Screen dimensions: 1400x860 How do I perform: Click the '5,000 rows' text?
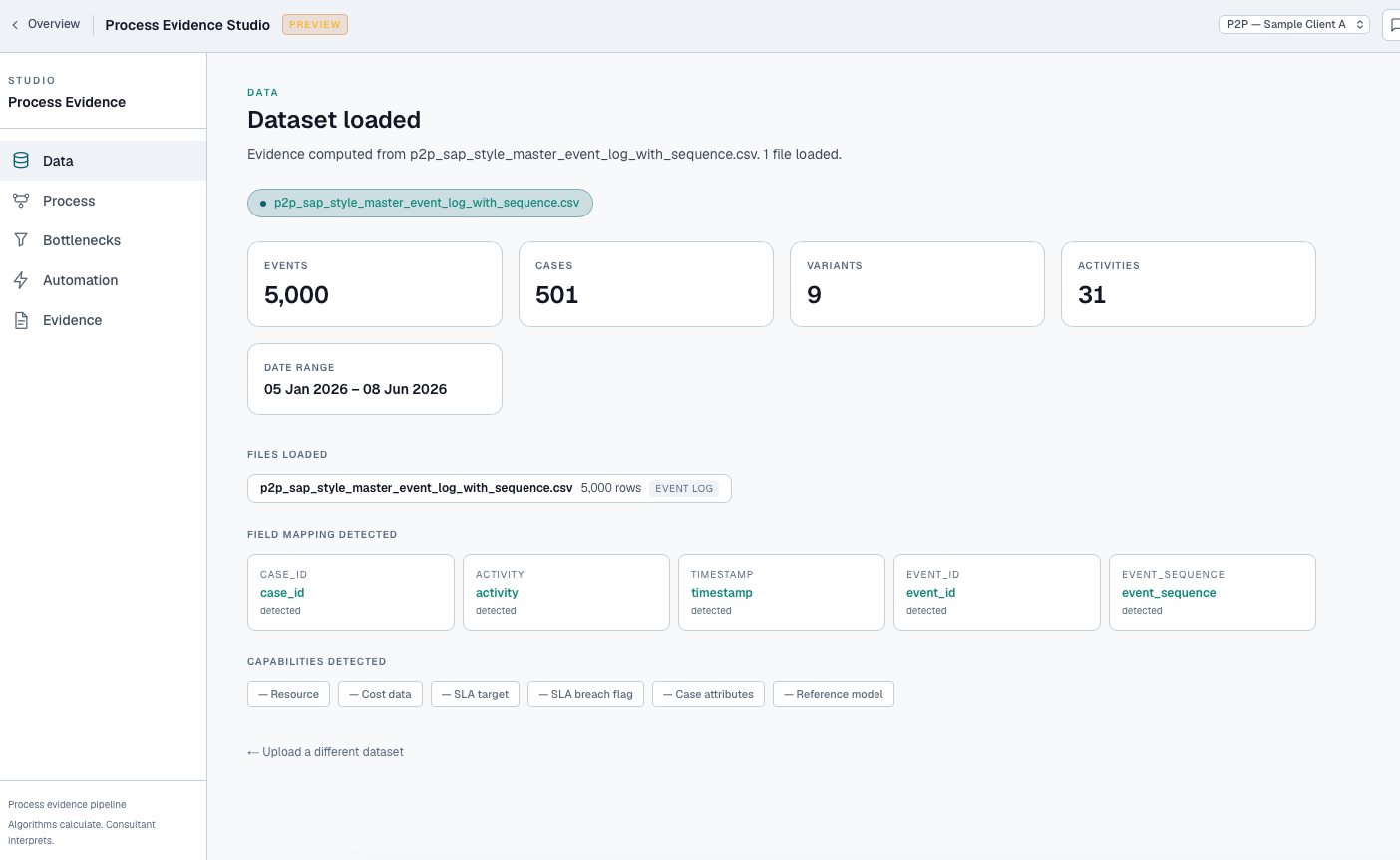[611, 488]
